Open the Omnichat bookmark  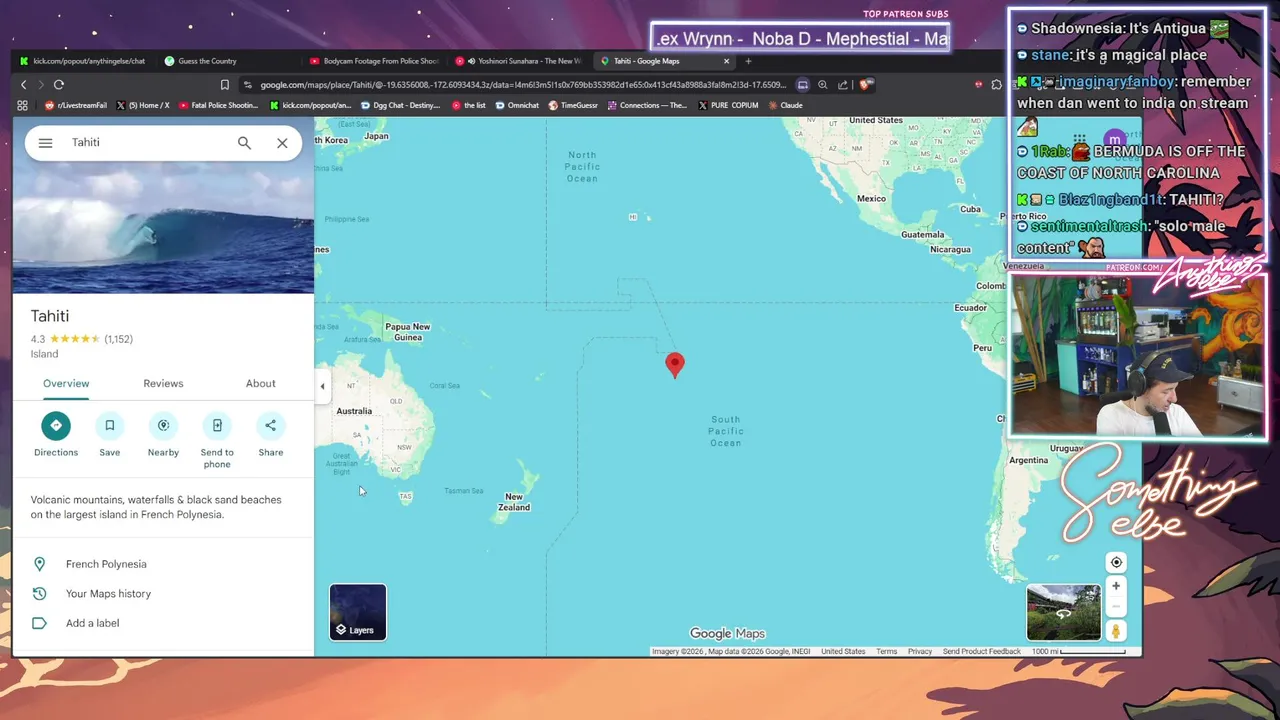(x=516, y=105)
